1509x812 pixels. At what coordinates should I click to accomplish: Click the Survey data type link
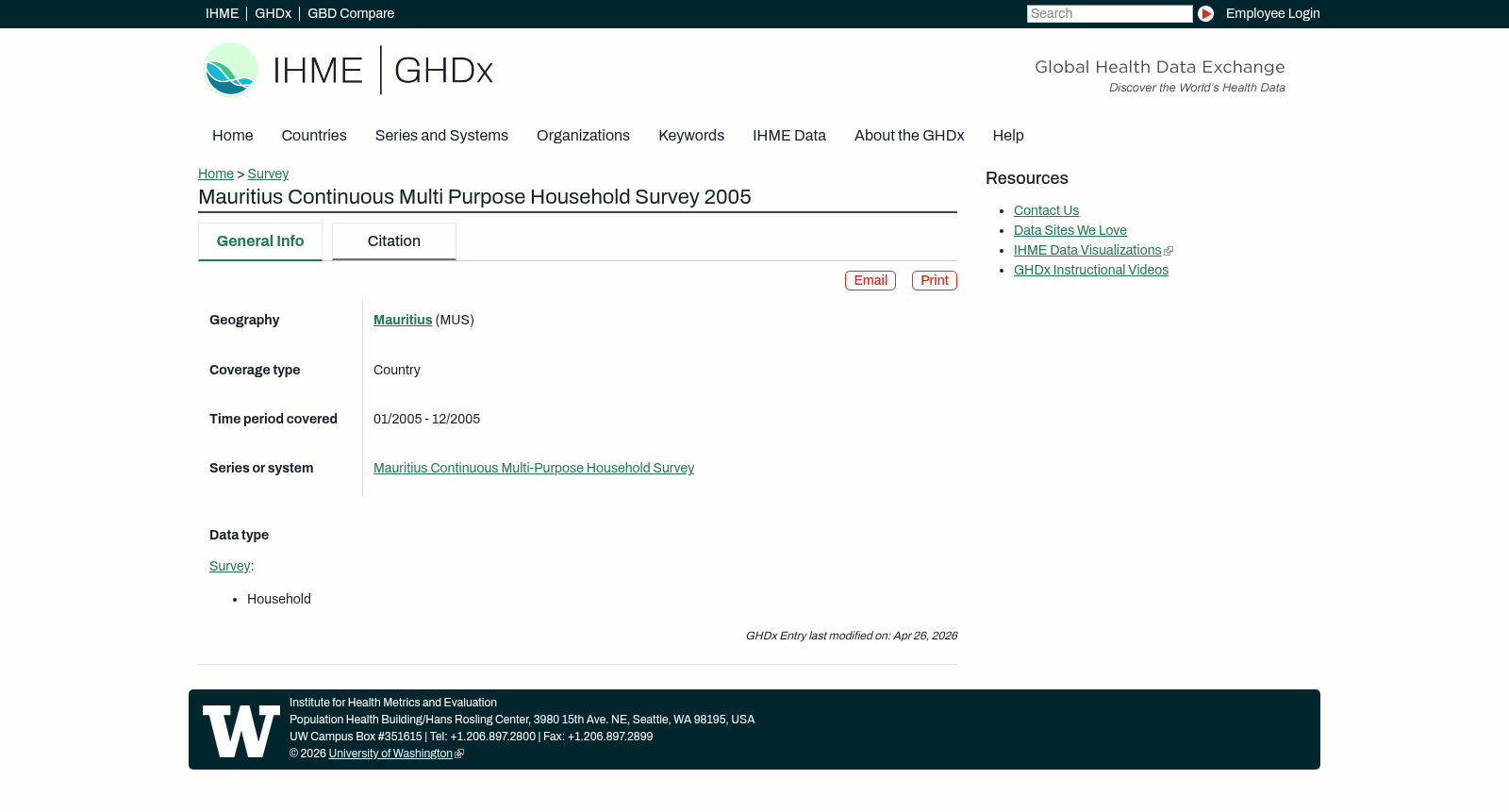pyautogui.click(x=230, y=567)
